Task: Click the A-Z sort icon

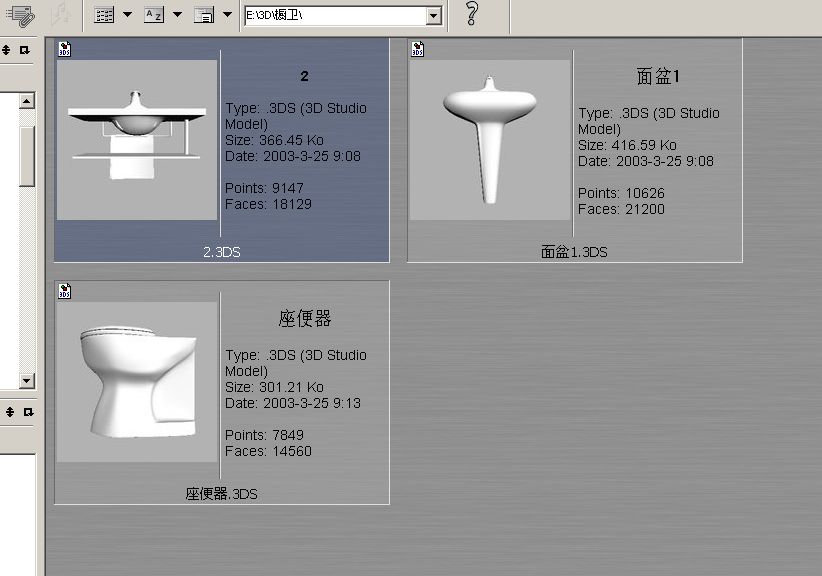Action: tap(154, 15)
